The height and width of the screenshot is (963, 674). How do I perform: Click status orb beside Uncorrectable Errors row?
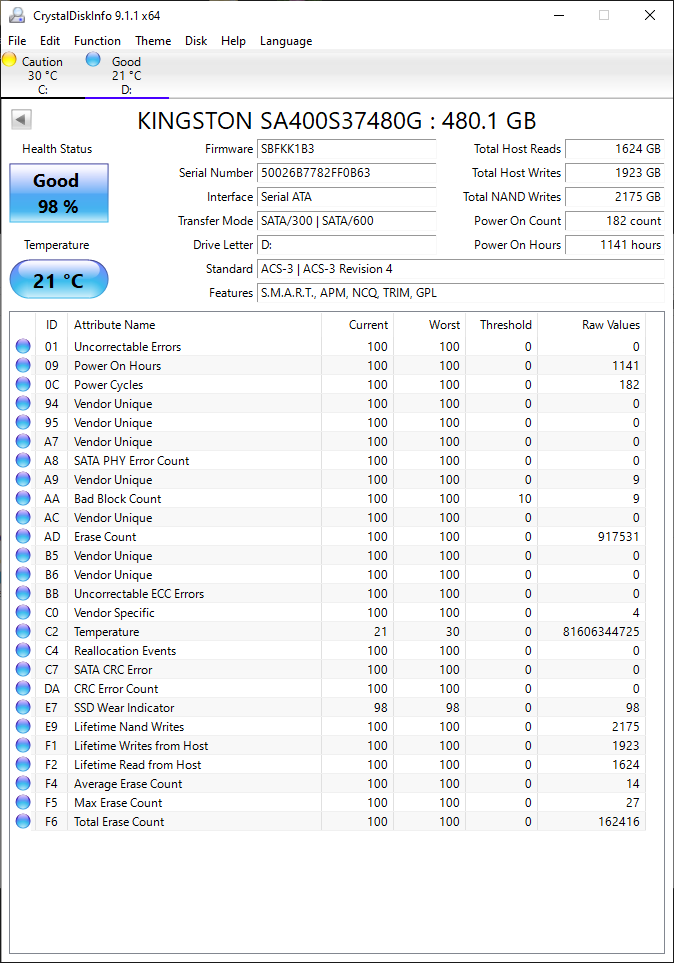tap(23, 347)
